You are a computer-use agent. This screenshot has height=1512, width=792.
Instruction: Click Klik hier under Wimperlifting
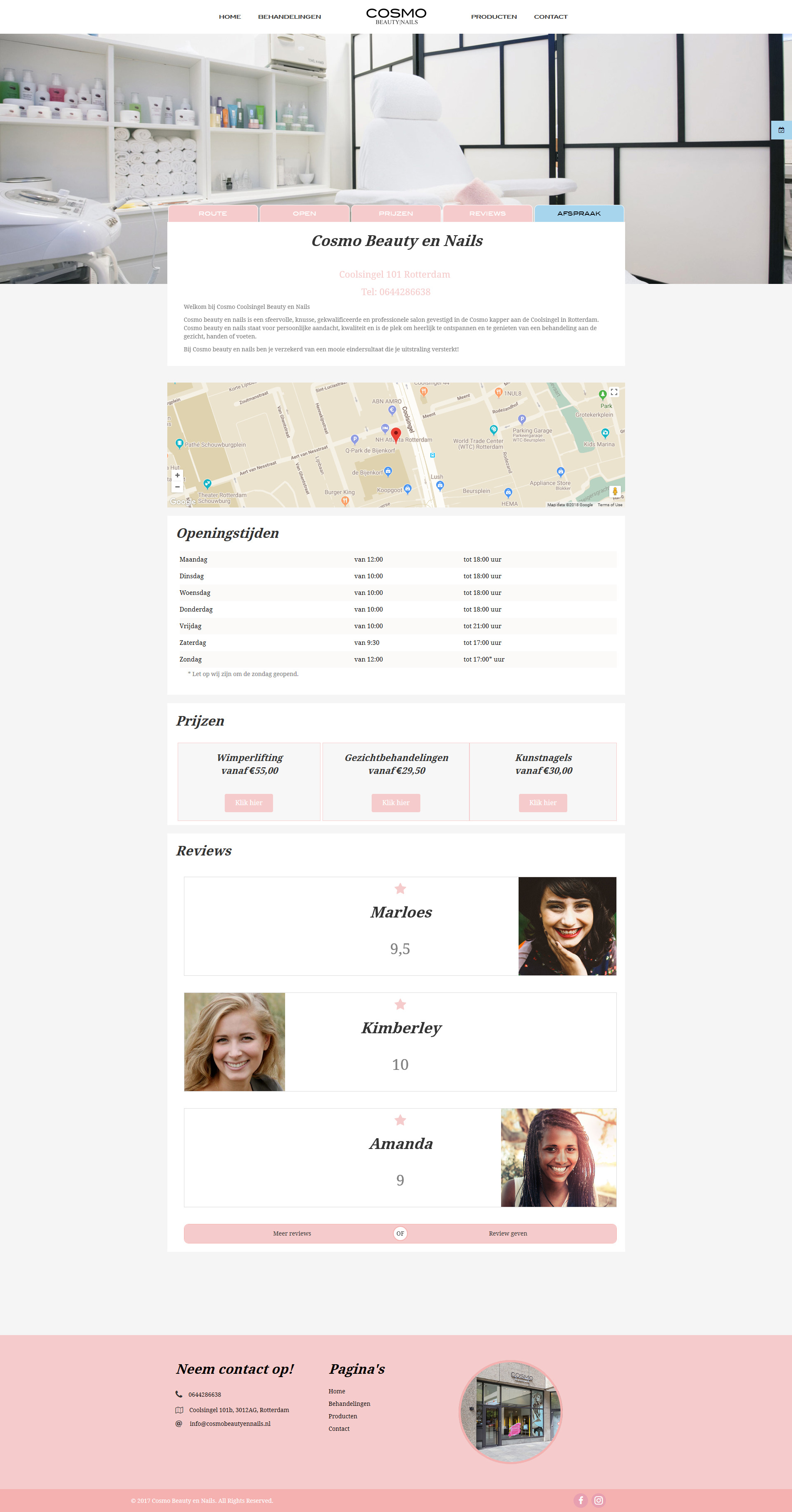point(249,802)
